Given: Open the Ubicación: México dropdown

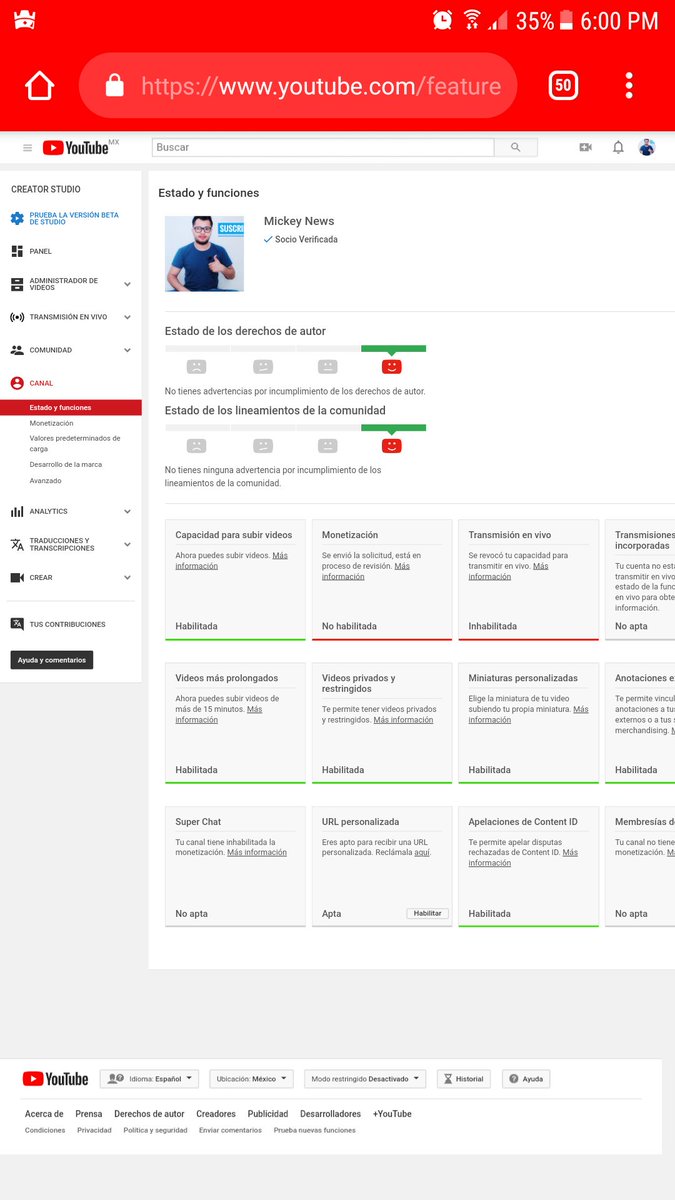Looking at the screenshot, I should pyautogui.click(x=252, y=1079).
